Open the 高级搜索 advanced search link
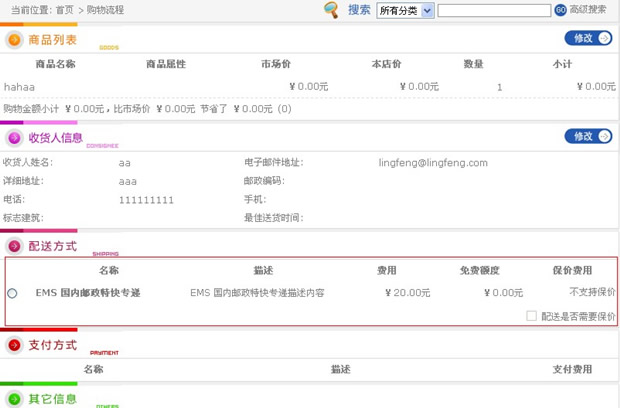Image resolution: width=620 pixels, height=408 pixels. tap(587, 10)
